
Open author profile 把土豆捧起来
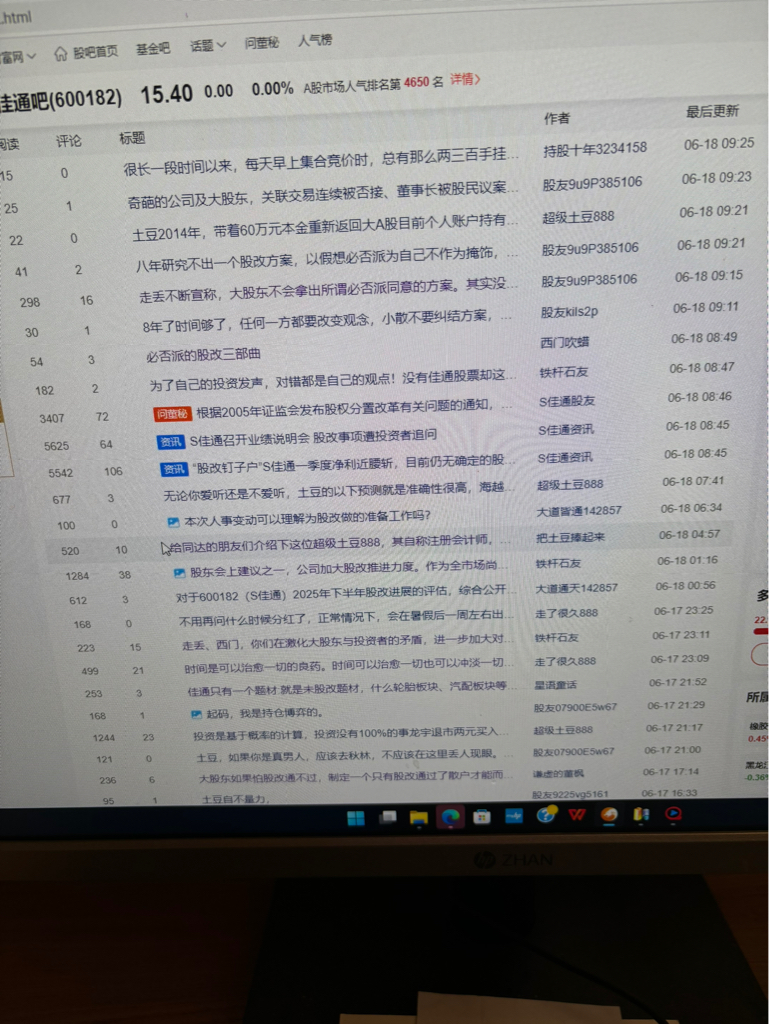571,537
